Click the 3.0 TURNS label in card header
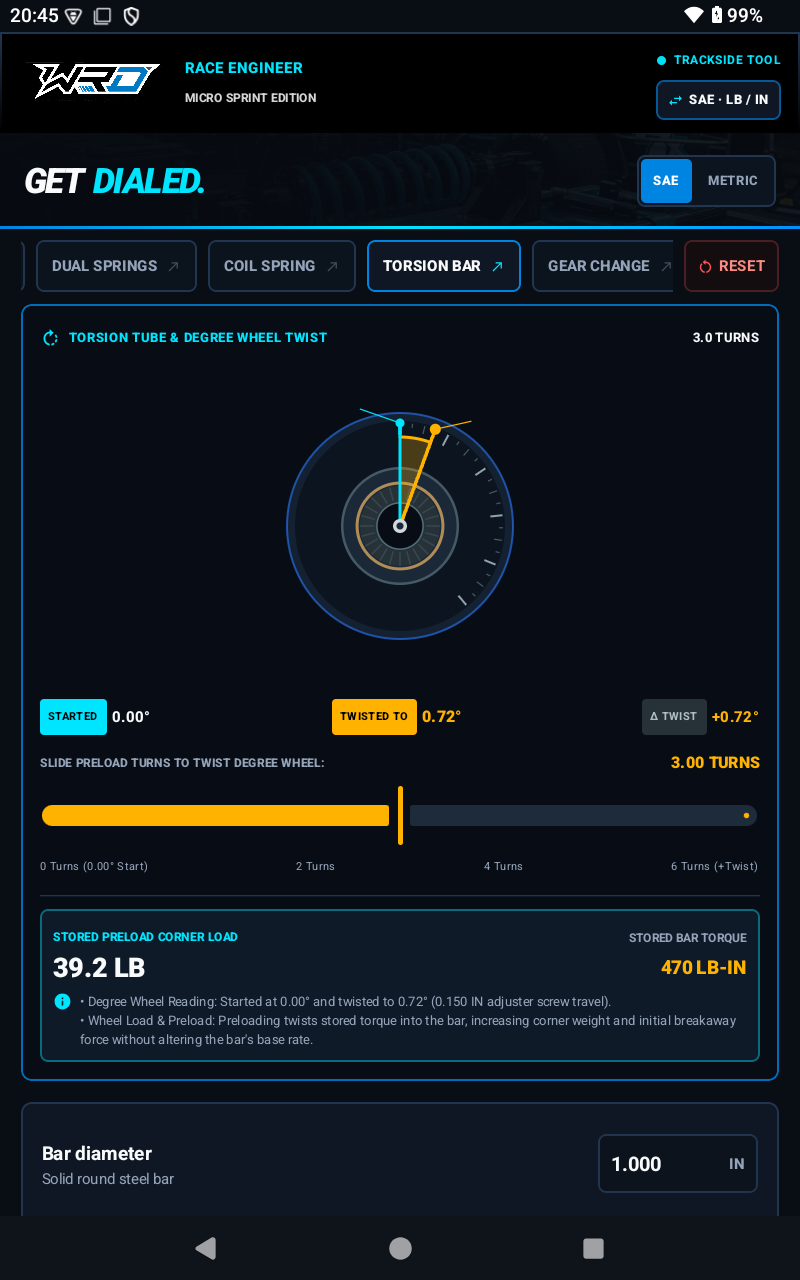The width and height of the screenshot is (800, 1280). [726, 338]
